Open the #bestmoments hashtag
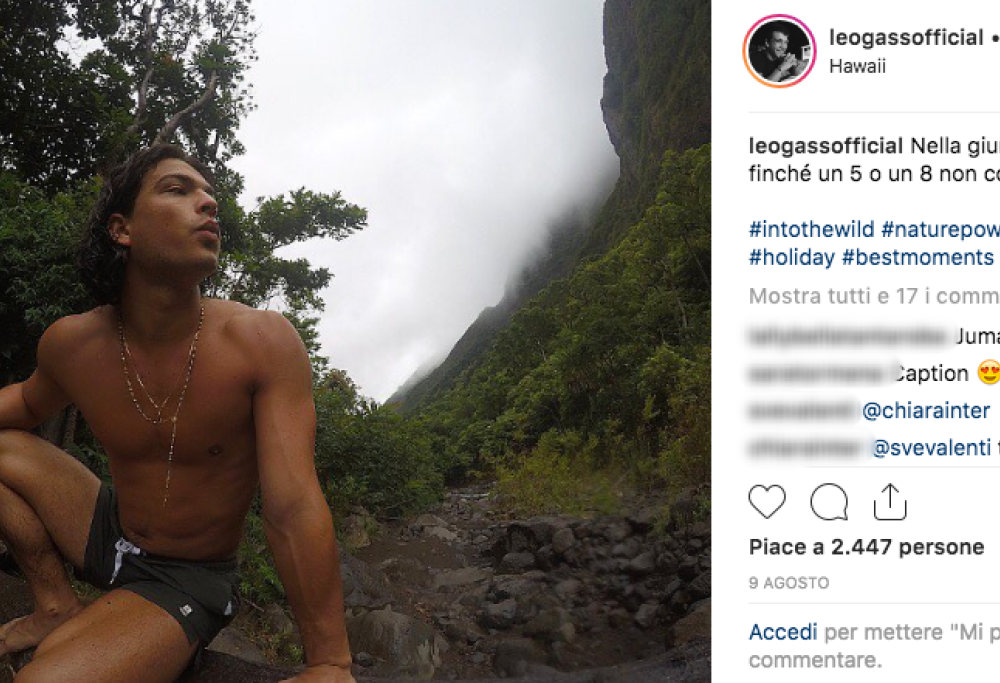Image resolution: width=1000 pixels, height=683 pixels. pos(917,257)
